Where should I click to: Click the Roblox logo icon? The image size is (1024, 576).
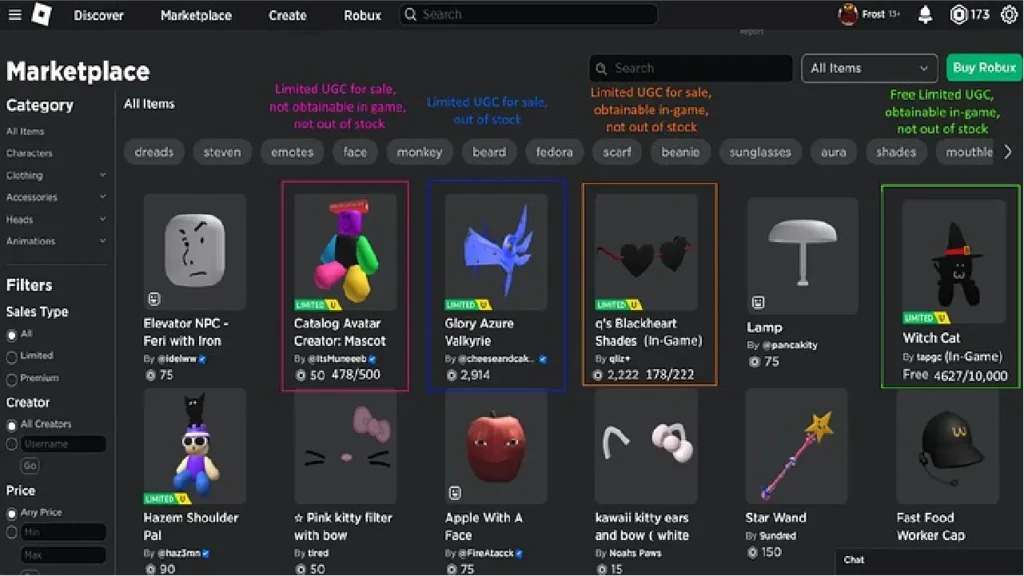tap(42, 14)
